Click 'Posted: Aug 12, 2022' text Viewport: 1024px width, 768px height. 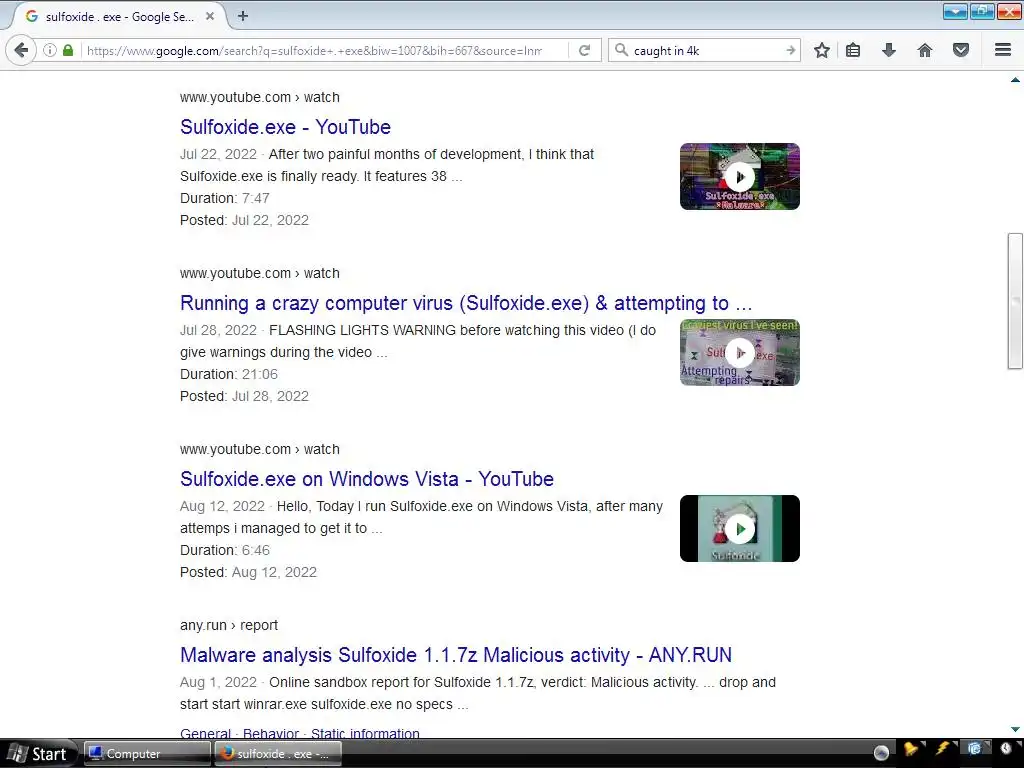tap(248, 572)
